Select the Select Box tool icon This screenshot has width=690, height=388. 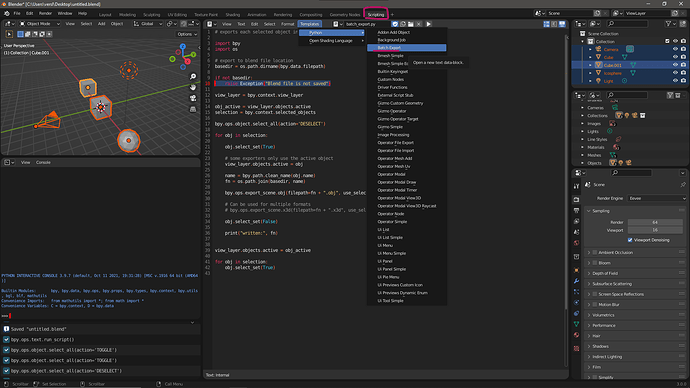(x=9, y=34)
